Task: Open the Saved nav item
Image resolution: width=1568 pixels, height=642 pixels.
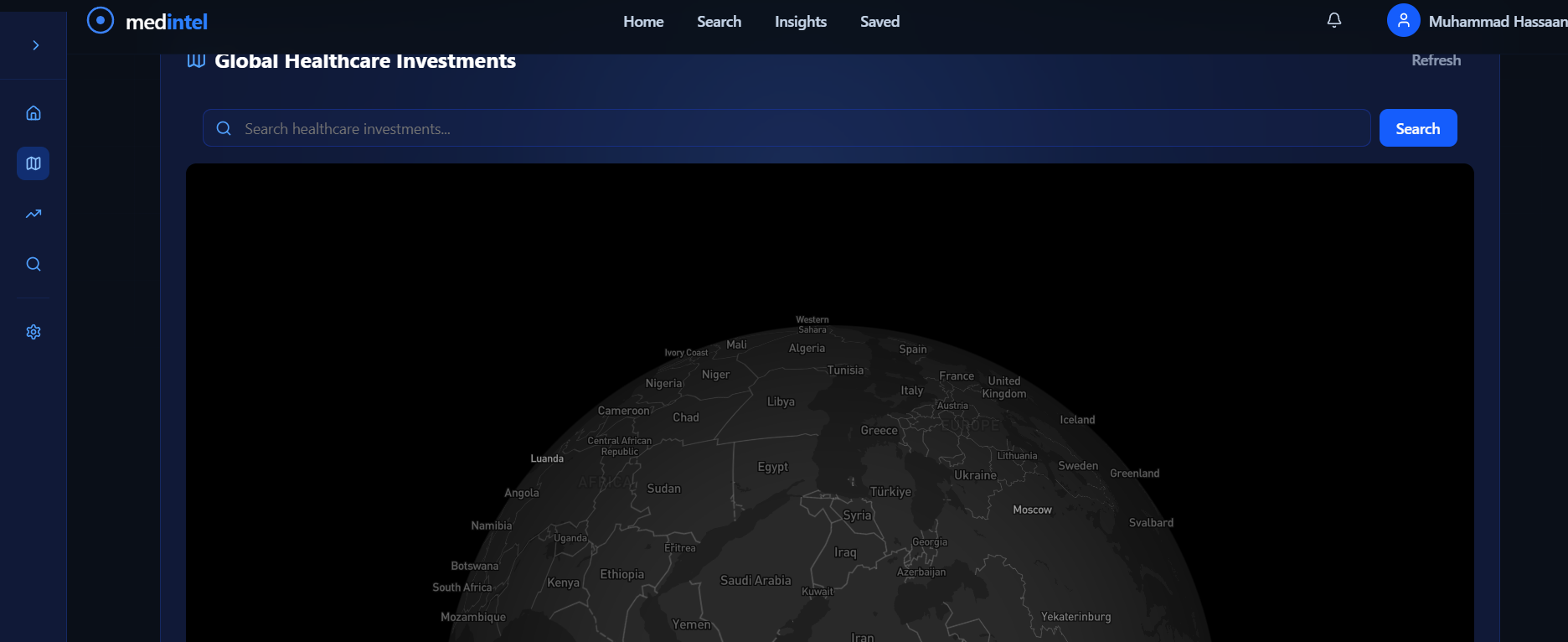Action: [x=879, y=22]
